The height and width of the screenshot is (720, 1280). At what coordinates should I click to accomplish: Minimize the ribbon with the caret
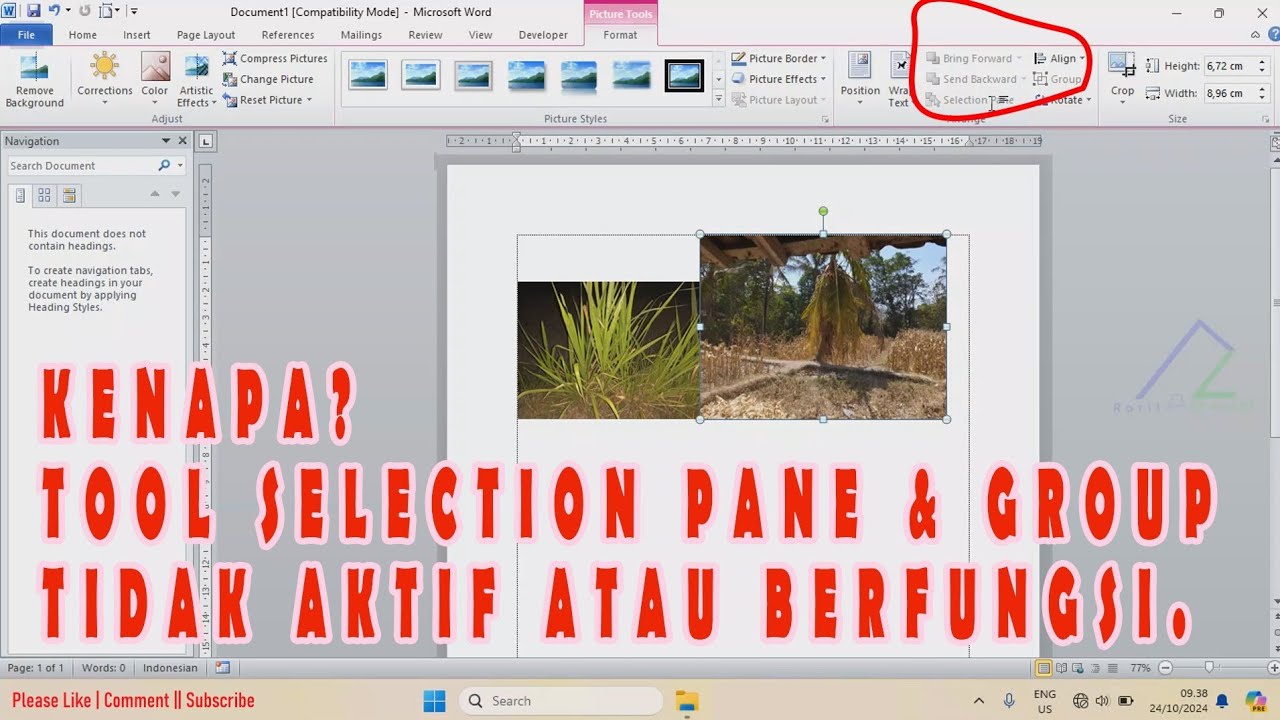click(1255, 35)
